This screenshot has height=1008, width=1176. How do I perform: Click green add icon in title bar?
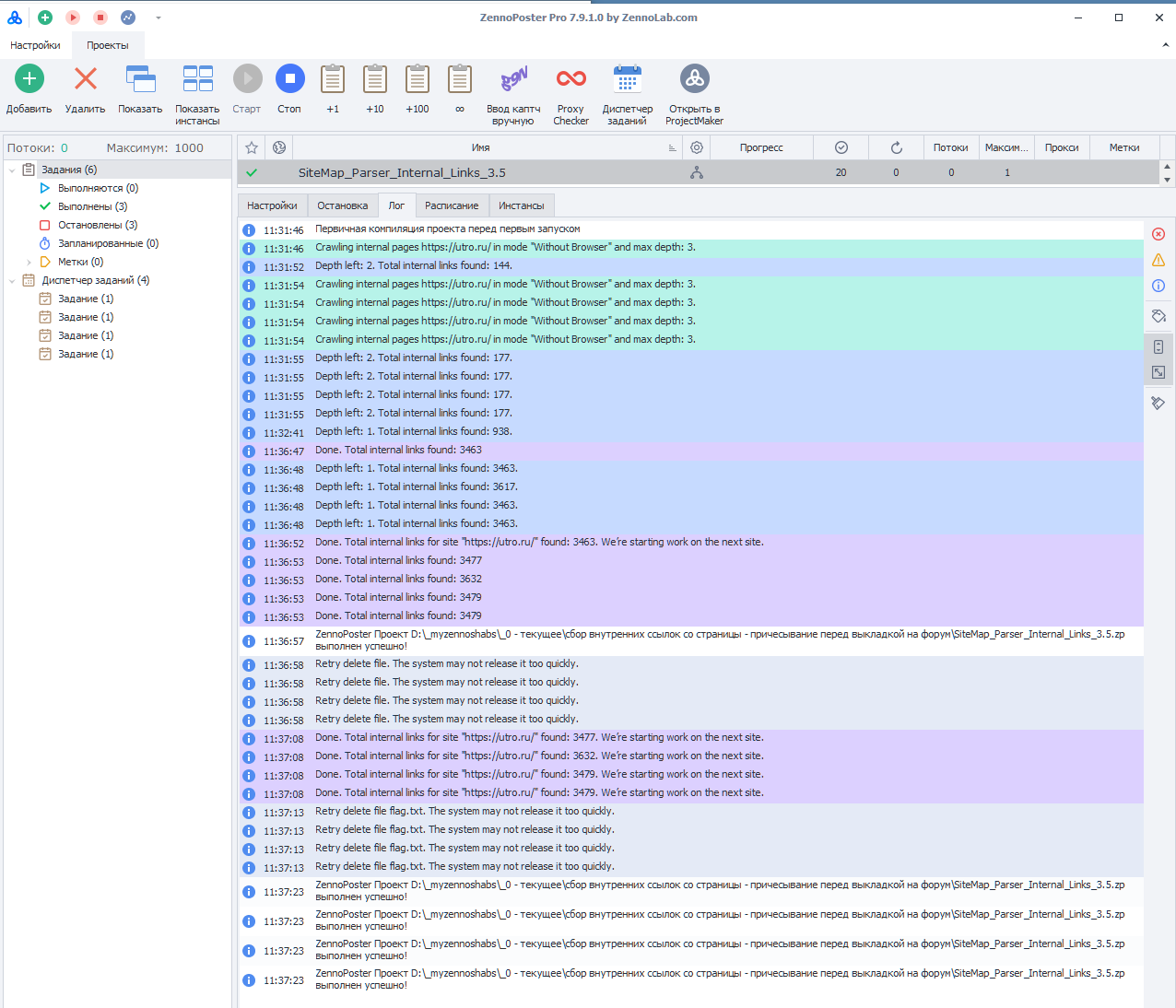(45, 18)
